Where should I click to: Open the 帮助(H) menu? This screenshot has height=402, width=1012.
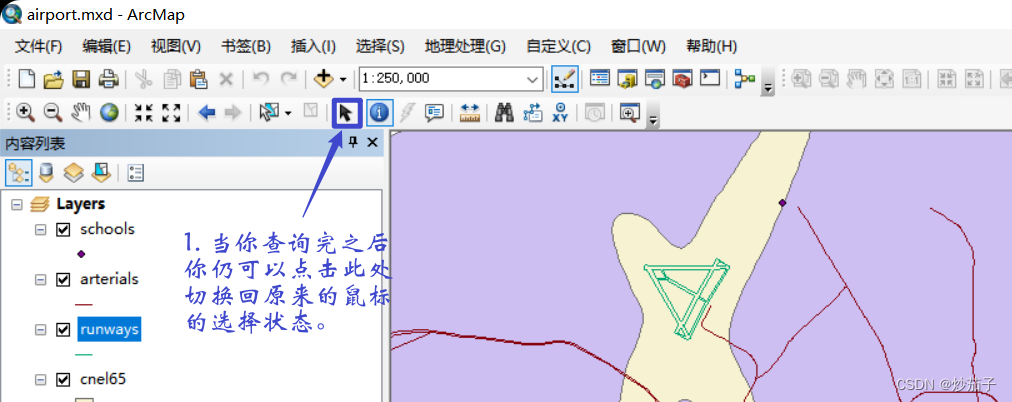(711, 46)
